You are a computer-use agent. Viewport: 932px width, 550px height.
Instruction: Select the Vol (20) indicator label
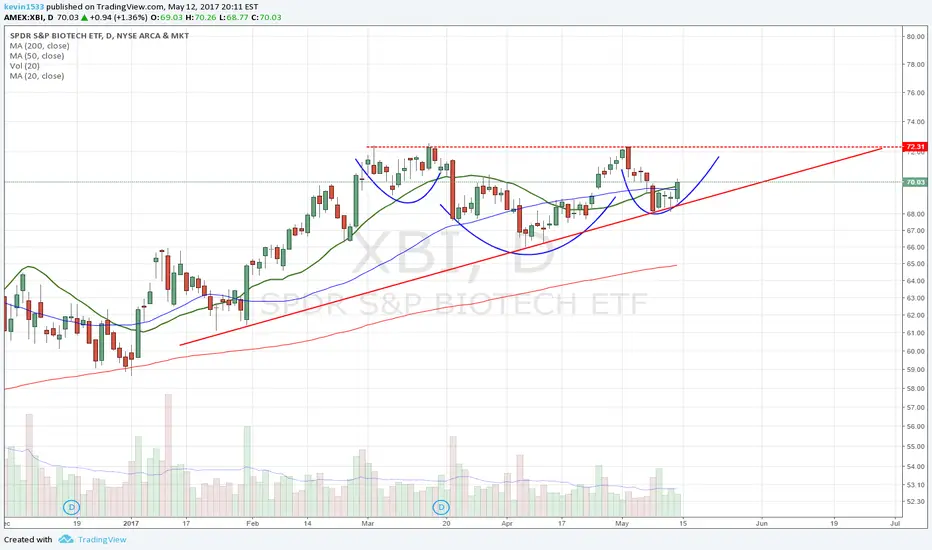tap(25, 66)
